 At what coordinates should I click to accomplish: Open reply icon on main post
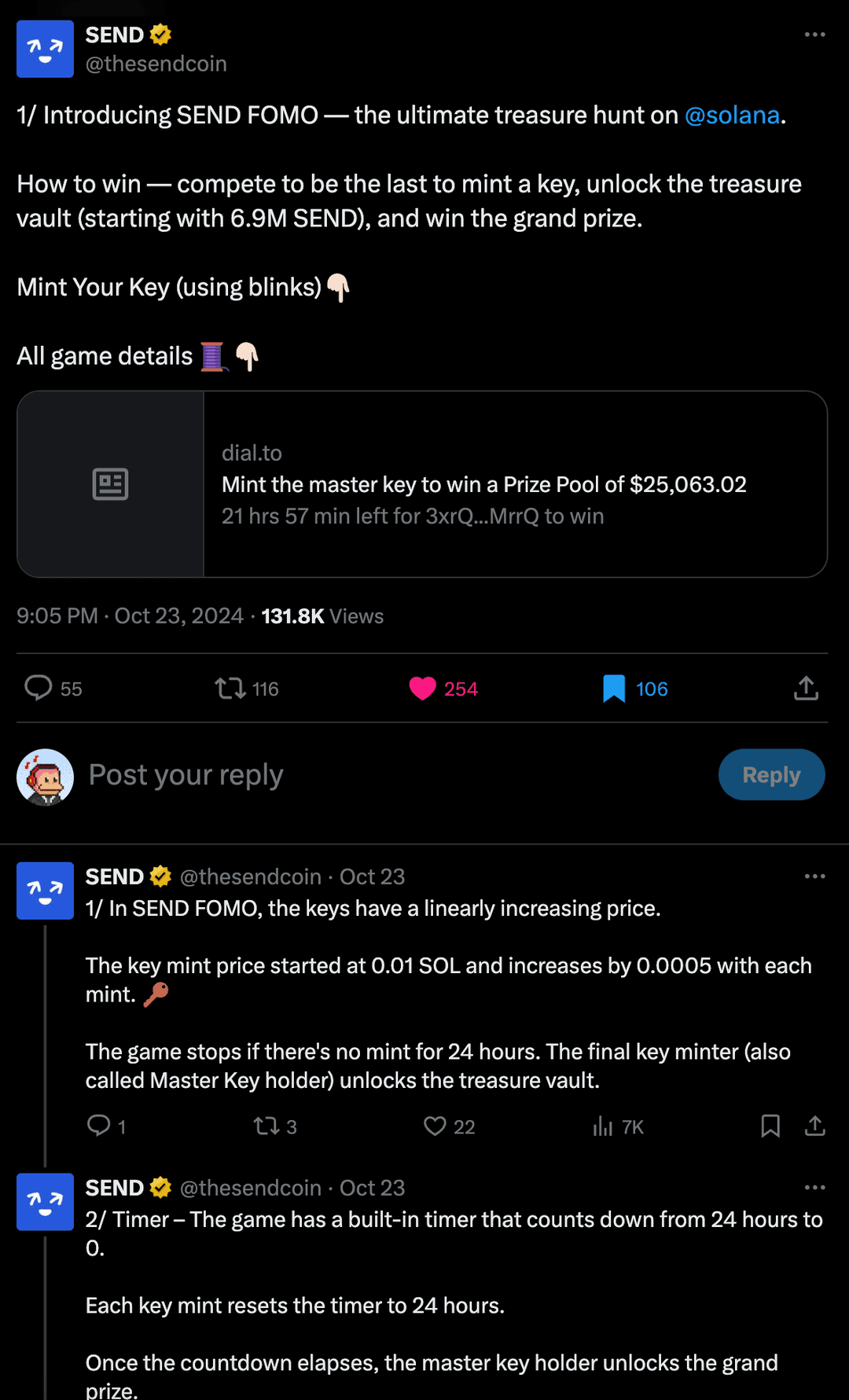pyautogui.click(x=38, y=688)
